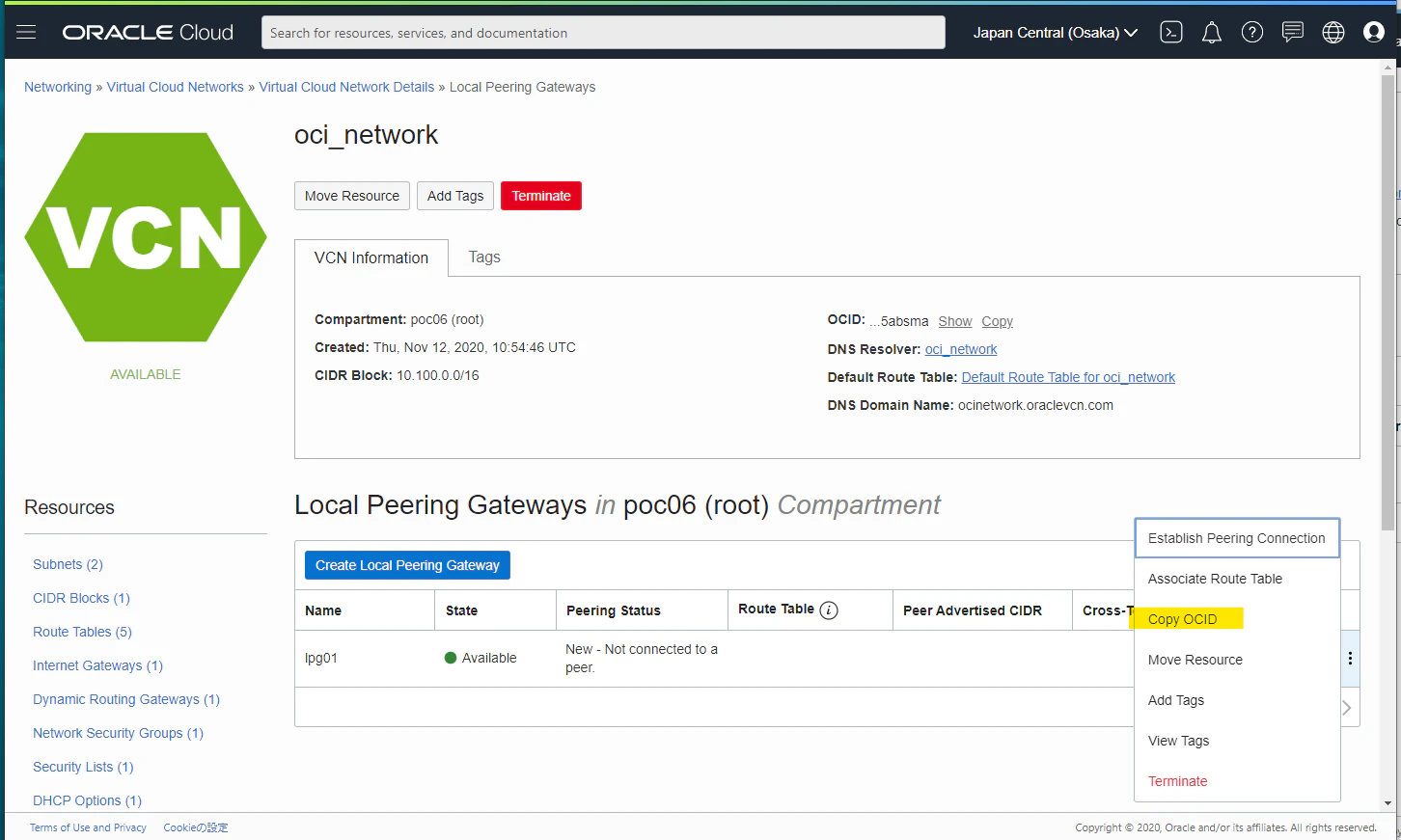Copy the VCN OCID
The width and height of the screenshot is (1401, 840).
(998, 321)
